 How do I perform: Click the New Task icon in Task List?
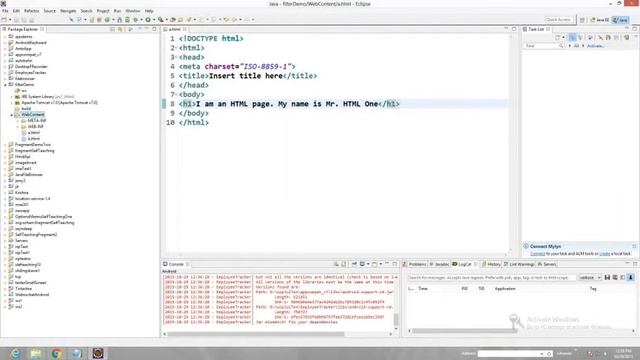tap(558, 38)
